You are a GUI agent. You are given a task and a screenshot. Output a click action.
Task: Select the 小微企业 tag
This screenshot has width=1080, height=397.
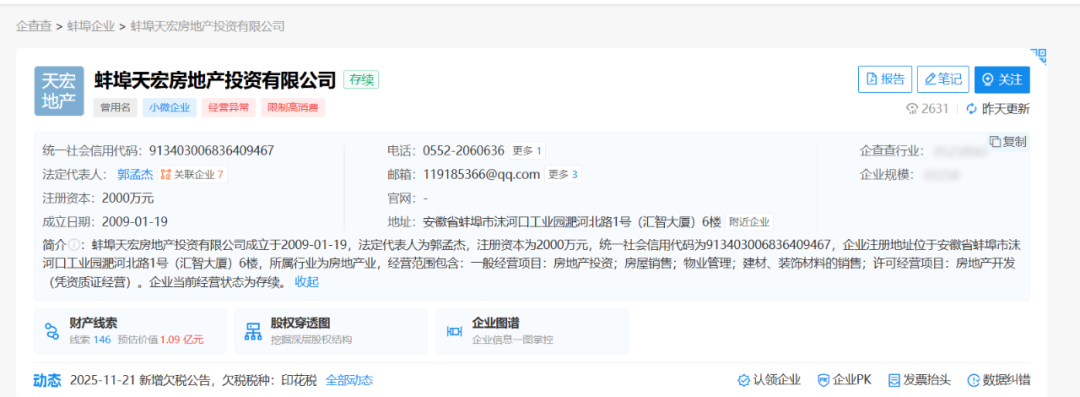[x=169, y=108]
